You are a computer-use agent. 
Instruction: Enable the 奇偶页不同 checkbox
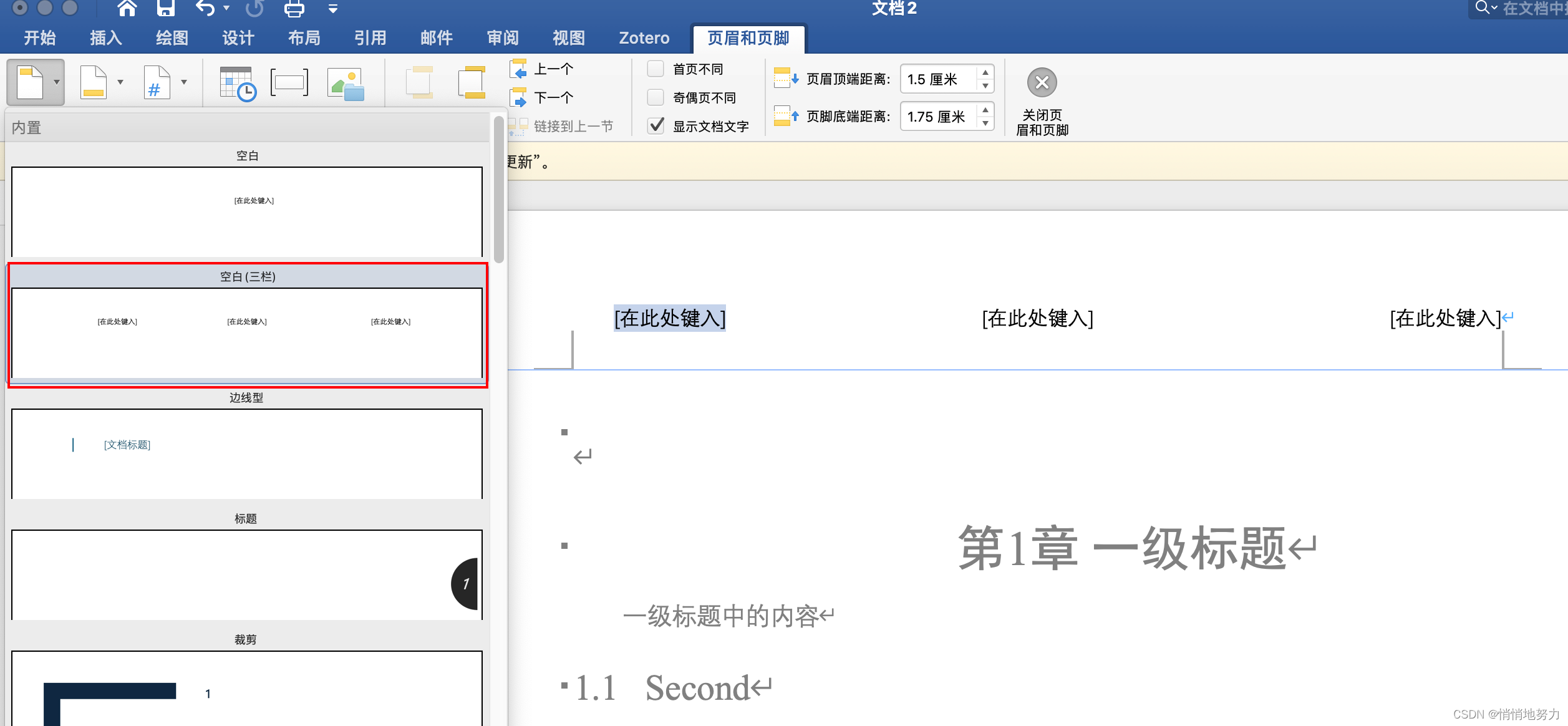pyautogui.click(x=656, y=97)
